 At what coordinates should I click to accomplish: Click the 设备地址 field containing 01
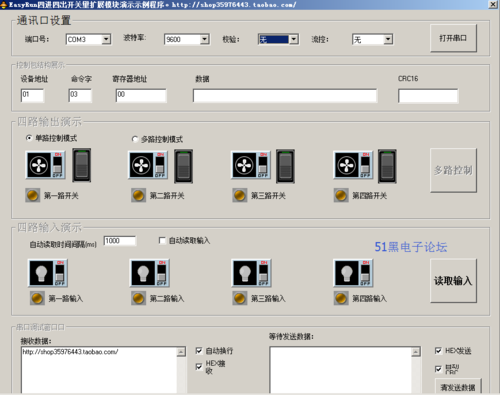(x=32, y=95)
